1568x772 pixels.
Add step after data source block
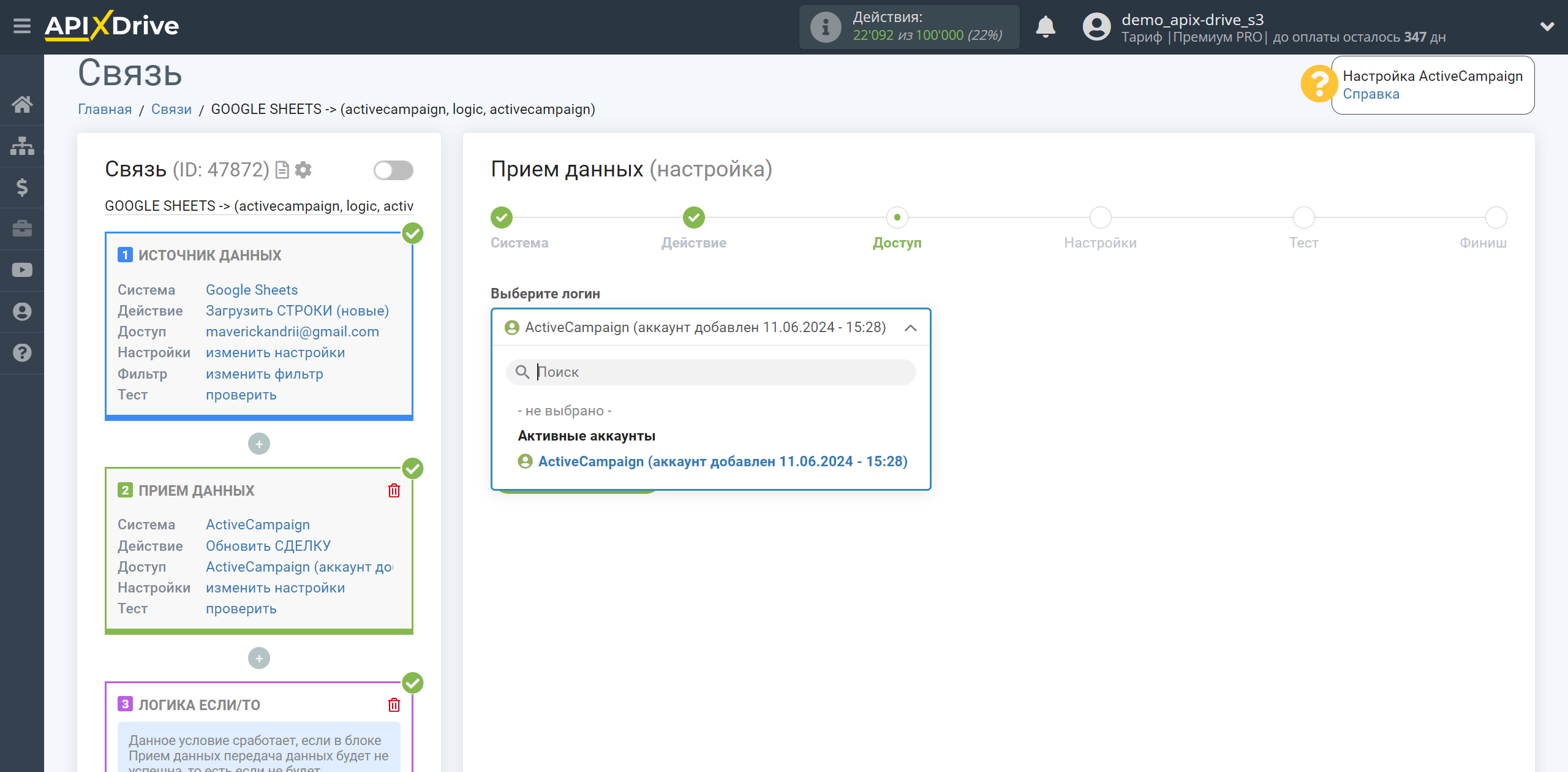(x=259, y=444)
